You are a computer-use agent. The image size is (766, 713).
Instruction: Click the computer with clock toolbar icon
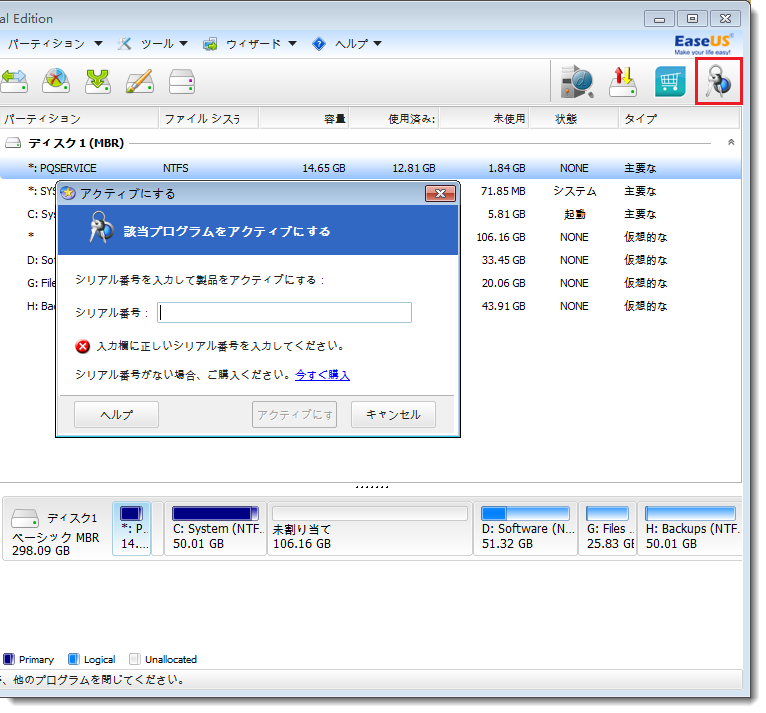pyautogui.click(x=577, y=81)
